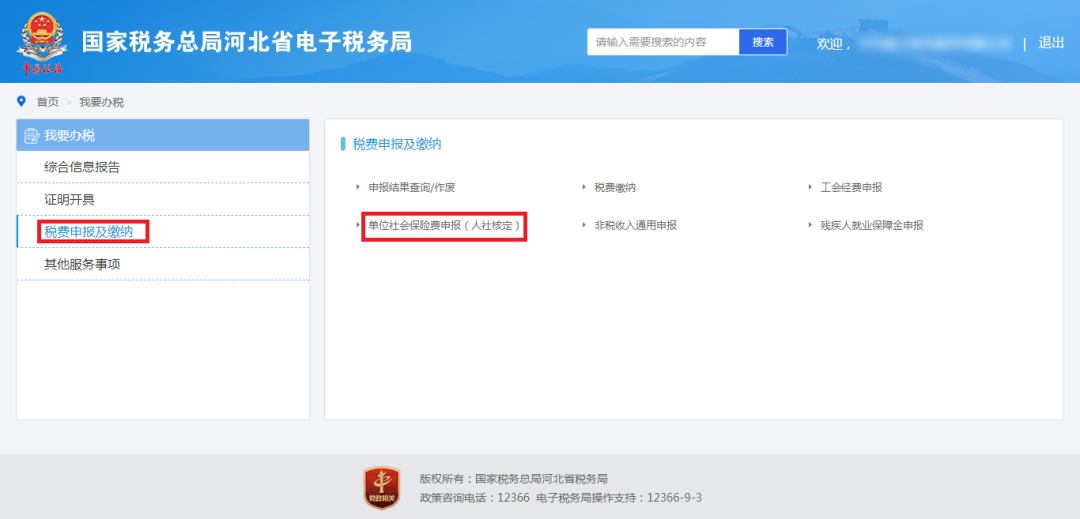Click the 税费申报及缴纳 panel heading
This screenshot has height=519, width=1080.
(397, 144)
